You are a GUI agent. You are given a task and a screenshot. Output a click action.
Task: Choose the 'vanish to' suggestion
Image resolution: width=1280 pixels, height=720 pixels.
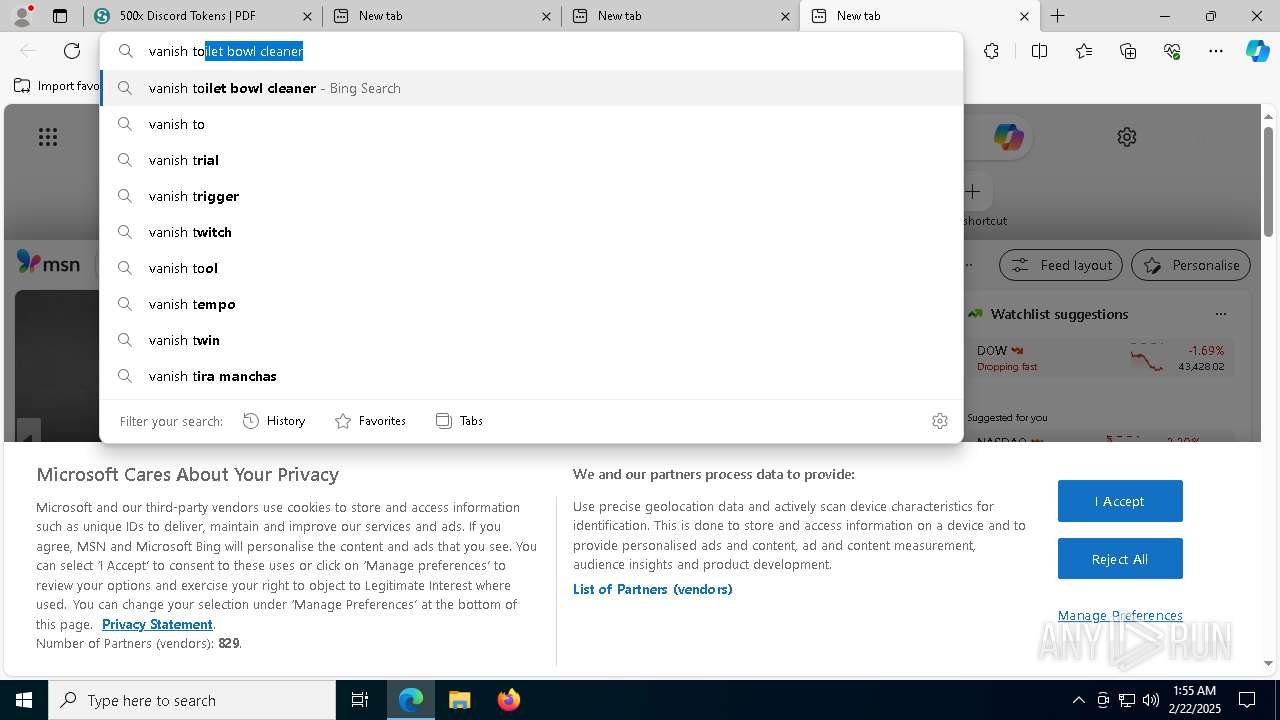click(531, 124)
